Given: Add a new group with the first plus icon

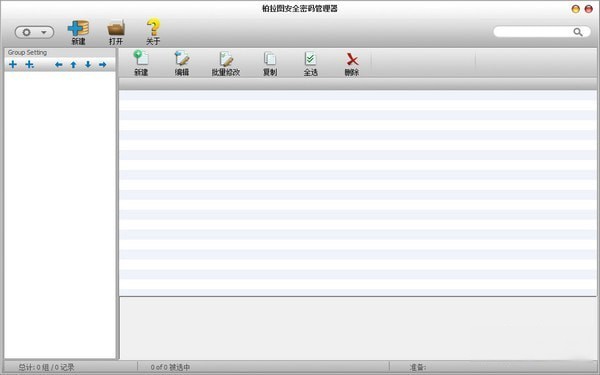Looking at the screenshot, I should pos(13,64).
